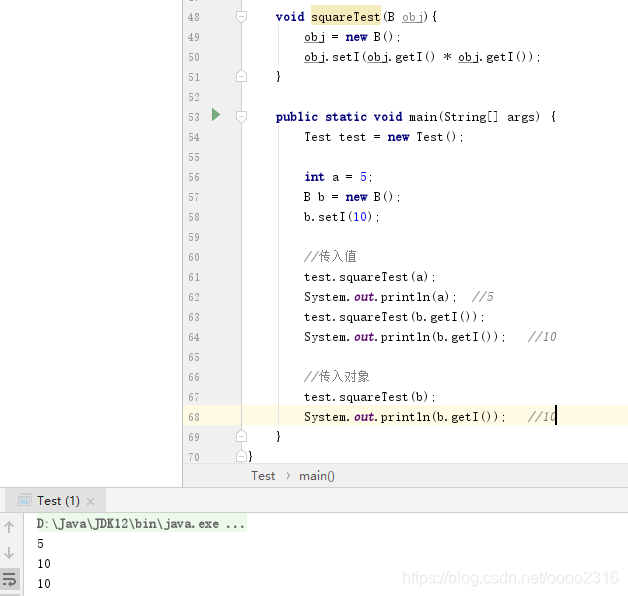Run main with the green gutter arrow

(216, 115)
